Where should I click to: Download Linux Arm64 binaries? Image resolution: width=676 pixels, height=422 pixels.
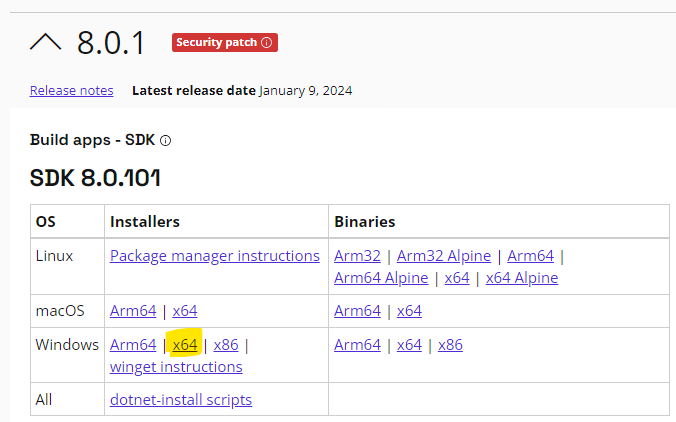tap(530, 256)
